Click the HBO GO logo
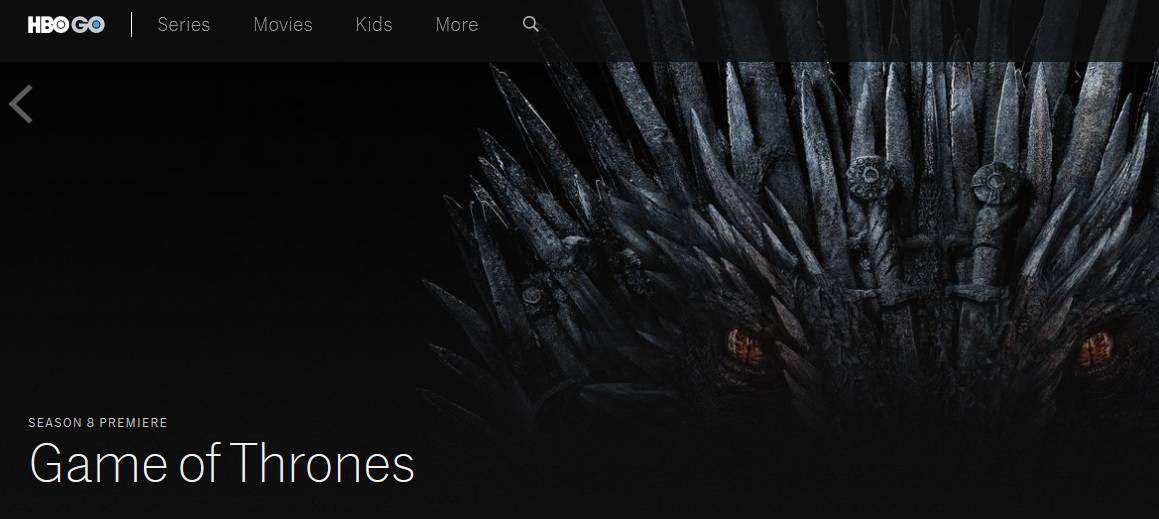Image resolution: width=1159 pixels, height=519 pixels. pyautogui.click(x=67, y=24)
